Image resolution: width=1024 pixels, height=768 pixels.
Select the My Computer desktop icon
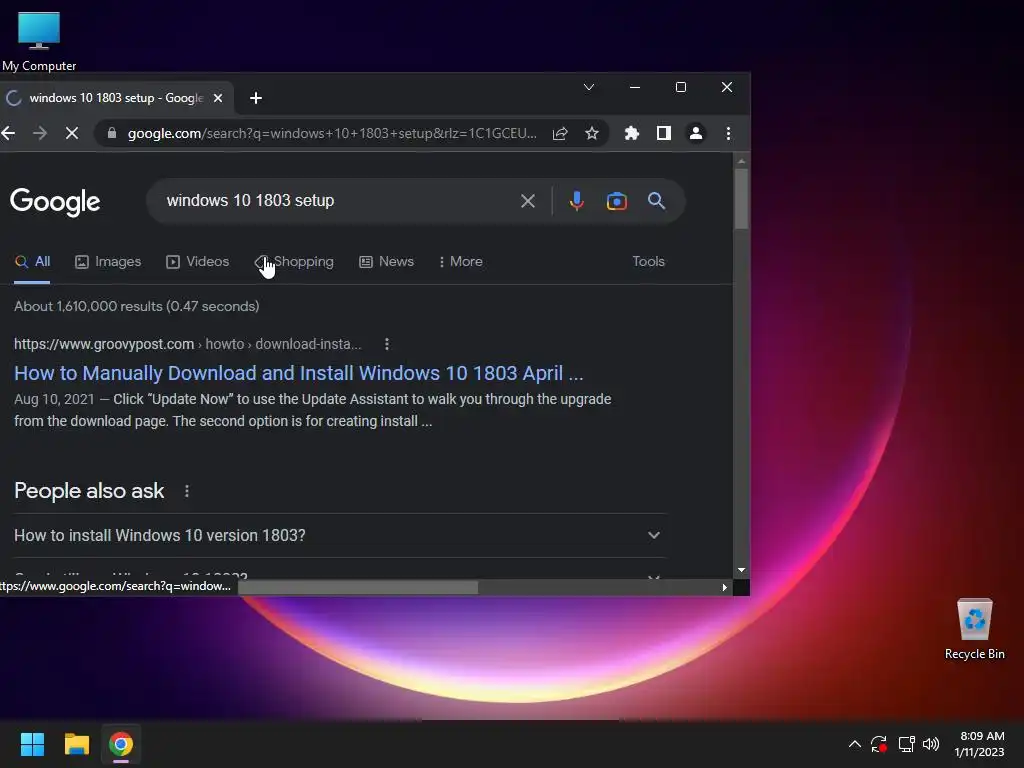[x=39, y=40]
